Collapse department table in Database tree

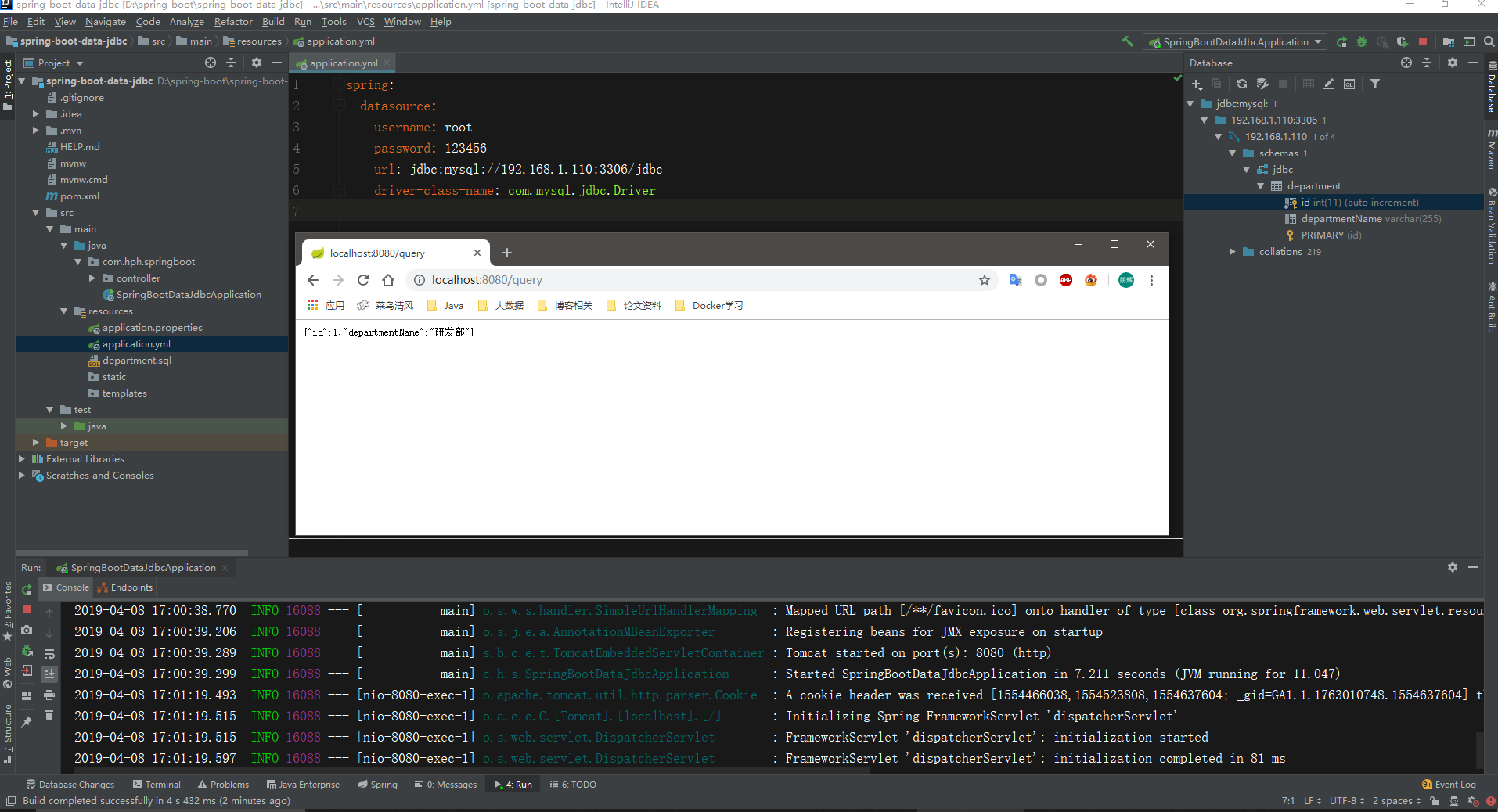tap(1260, 185)
